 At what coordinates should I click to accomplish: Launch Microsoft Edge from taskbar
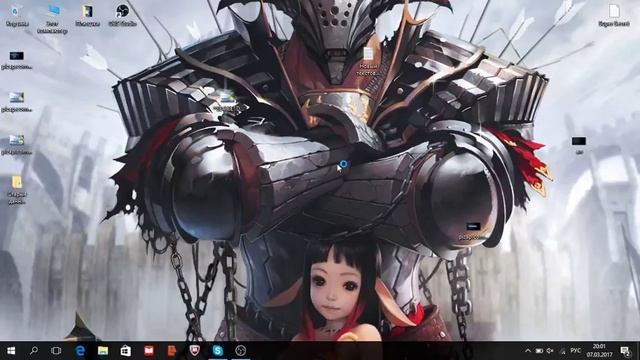(80, 351)
